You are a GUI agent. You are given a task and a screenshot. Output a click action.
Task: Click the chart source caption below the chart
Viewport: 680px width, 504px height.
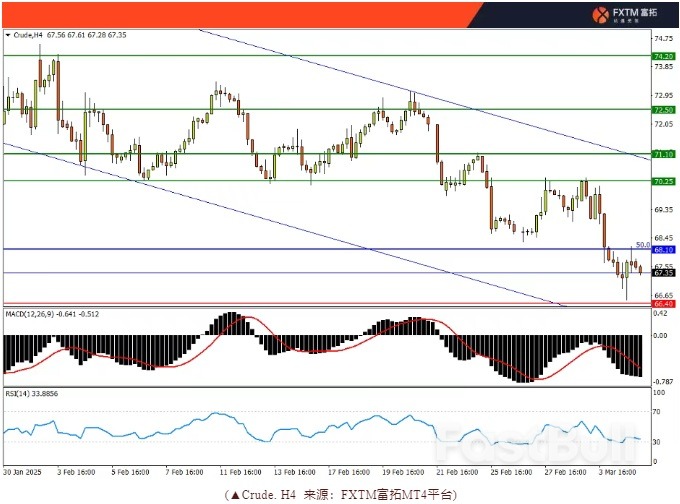(x=340, y=493)
